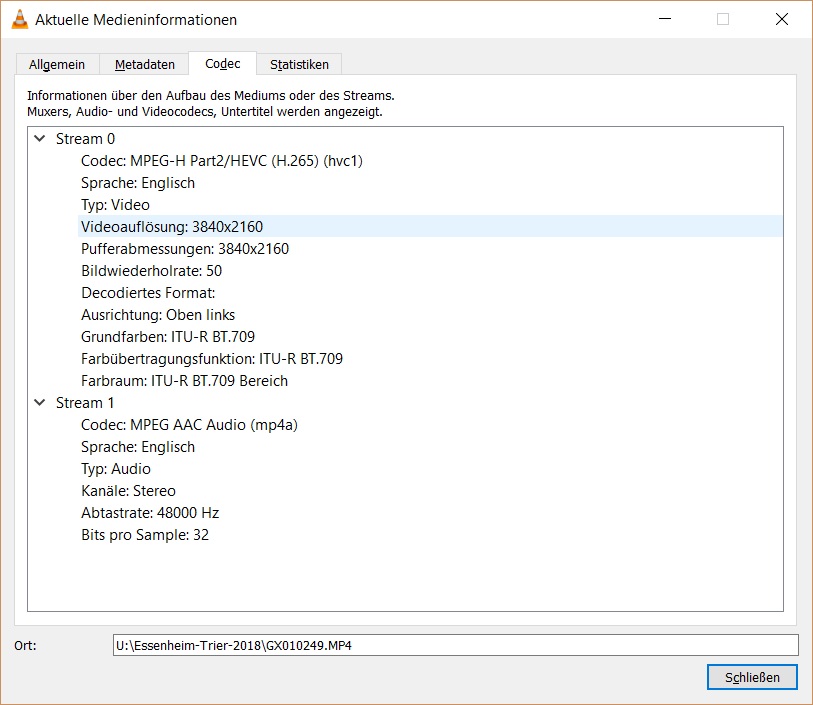The height and width of the screenshot is (705, 813).
Task: Click the Ort file path field
Action: click(x=456, y=645)
